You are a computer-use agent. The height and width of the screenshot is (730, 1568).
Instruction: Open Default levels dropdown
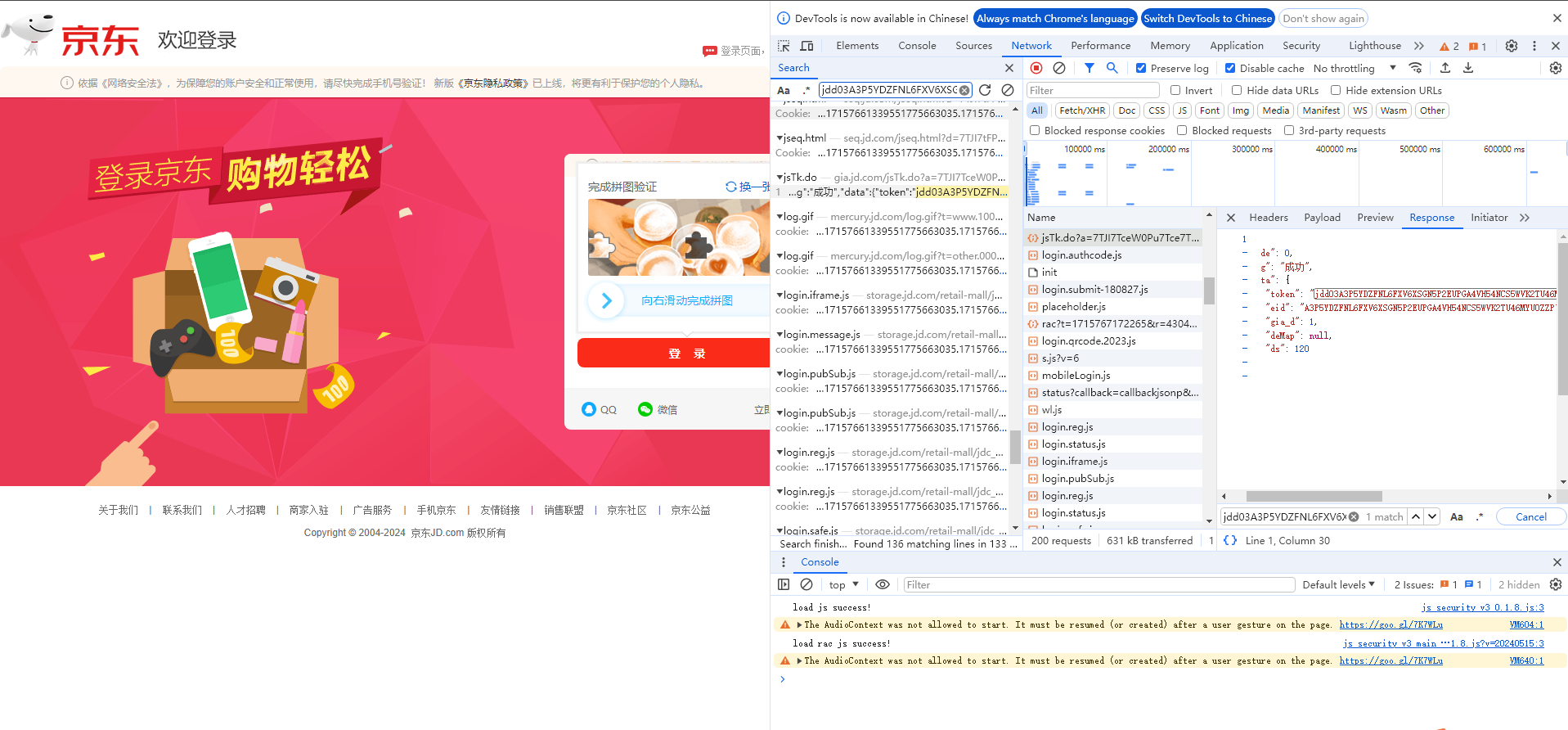pyautogui.click(x=1338, y=584)
